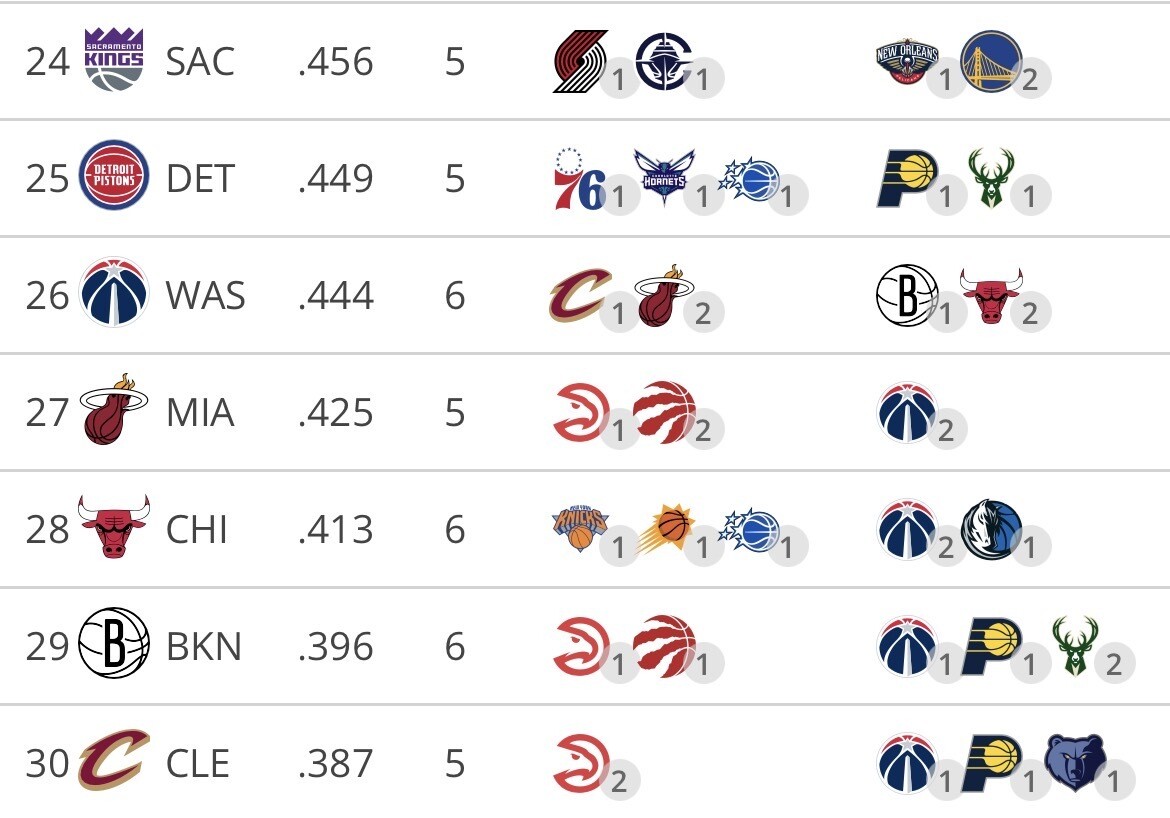Image resolution: width=1170 pixels, height=818 pixels.
Task: Click the Trail Blazers logo in SAC row
Action: click(x=581, y=61)
